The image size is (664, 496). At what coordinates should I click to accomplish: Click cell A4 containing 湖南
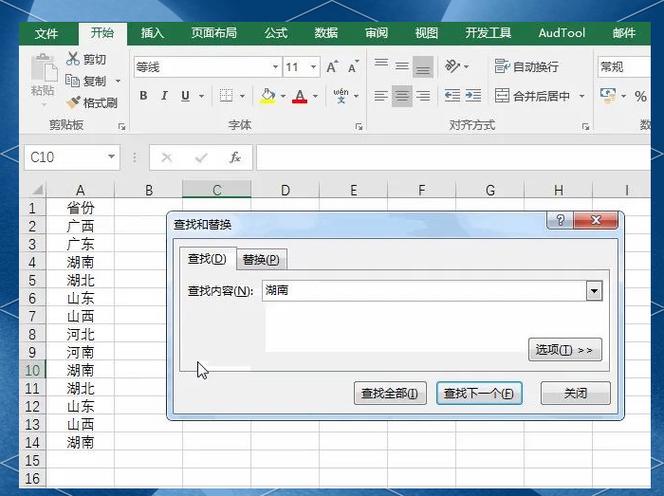[x=80, y=262]
